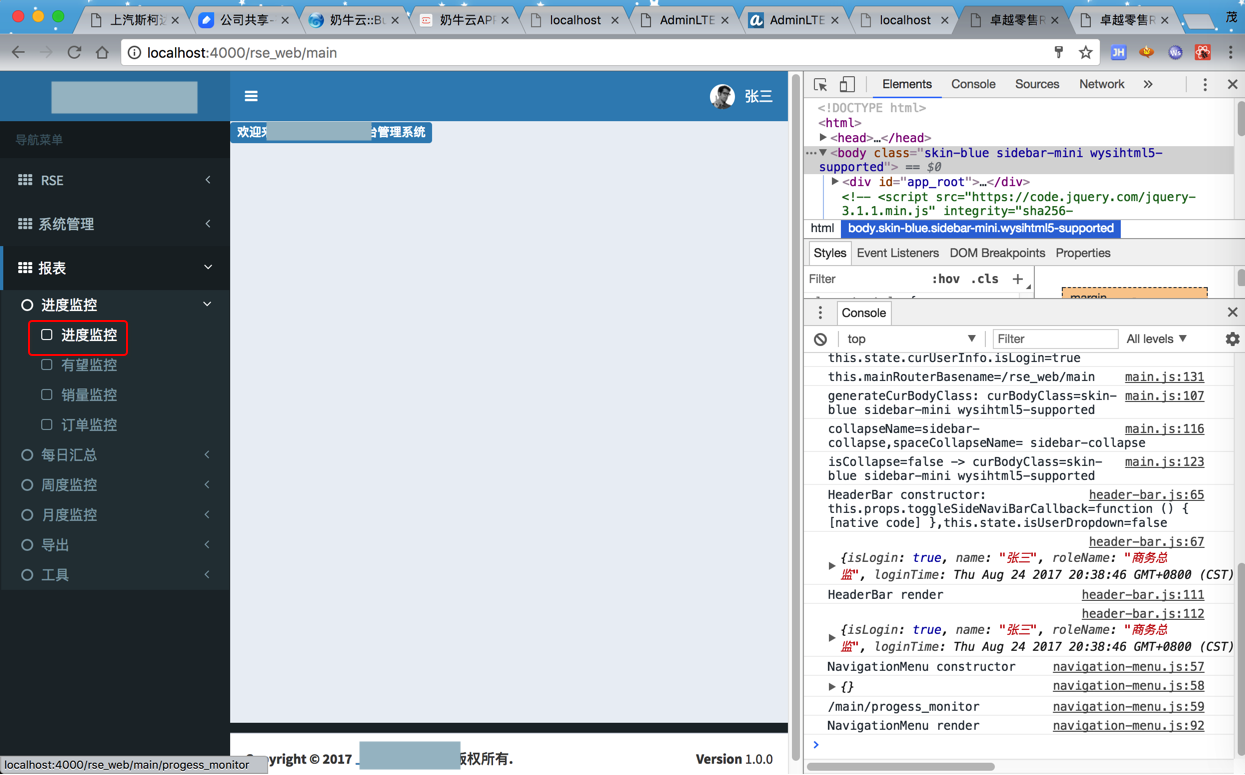Expand the 系统管理 menu chevron
The height and width of the screenshot is (775, 1245).
(208, 224)
